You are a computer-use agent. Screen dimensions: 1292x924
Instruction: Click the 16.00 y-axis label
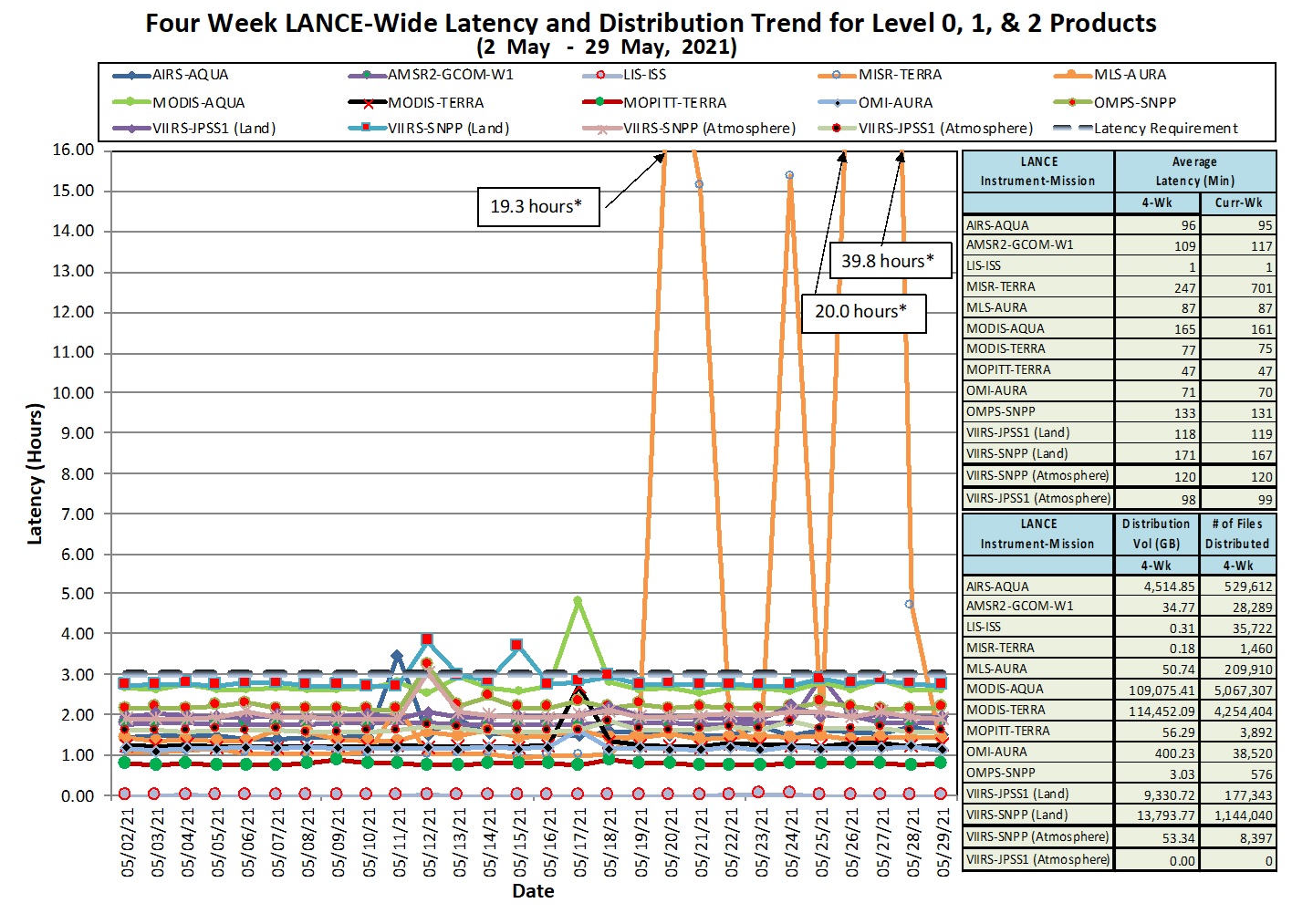pyautogui.click(x=73, y=150)
